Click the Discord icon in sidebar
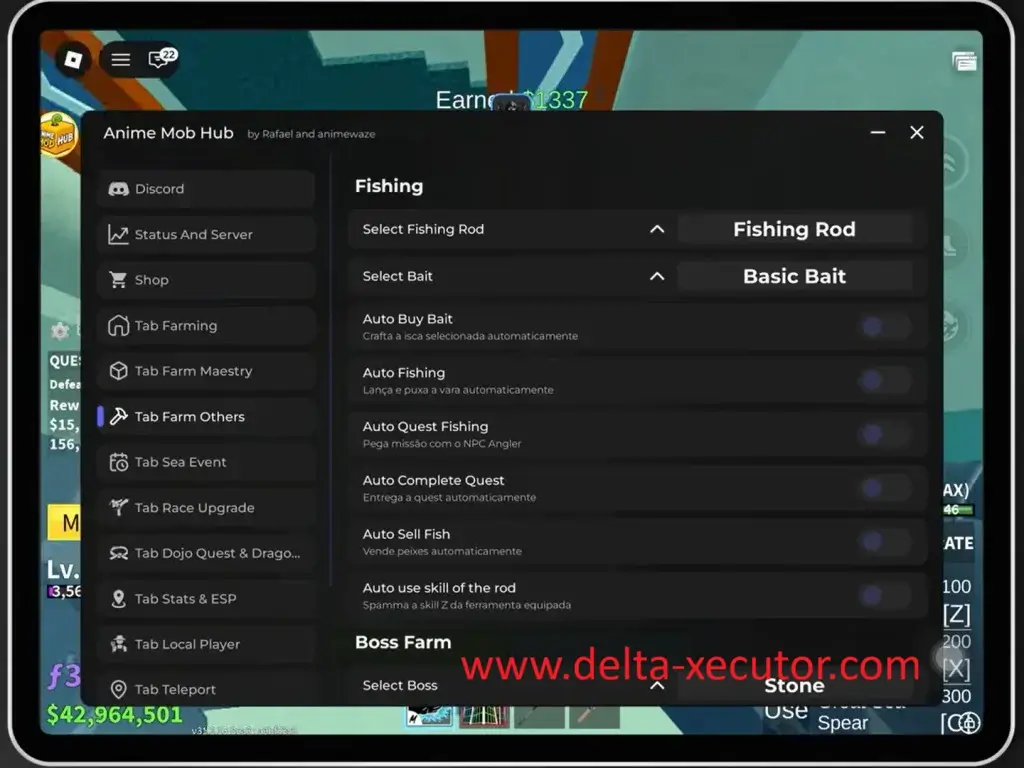Screen dimensions: 1024x768 tap(118, 189)
